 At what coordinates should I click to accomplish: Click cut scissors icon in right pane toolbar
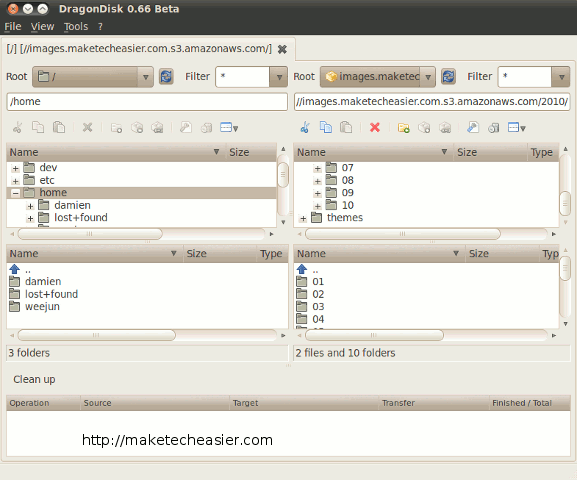tap(305, 128)
